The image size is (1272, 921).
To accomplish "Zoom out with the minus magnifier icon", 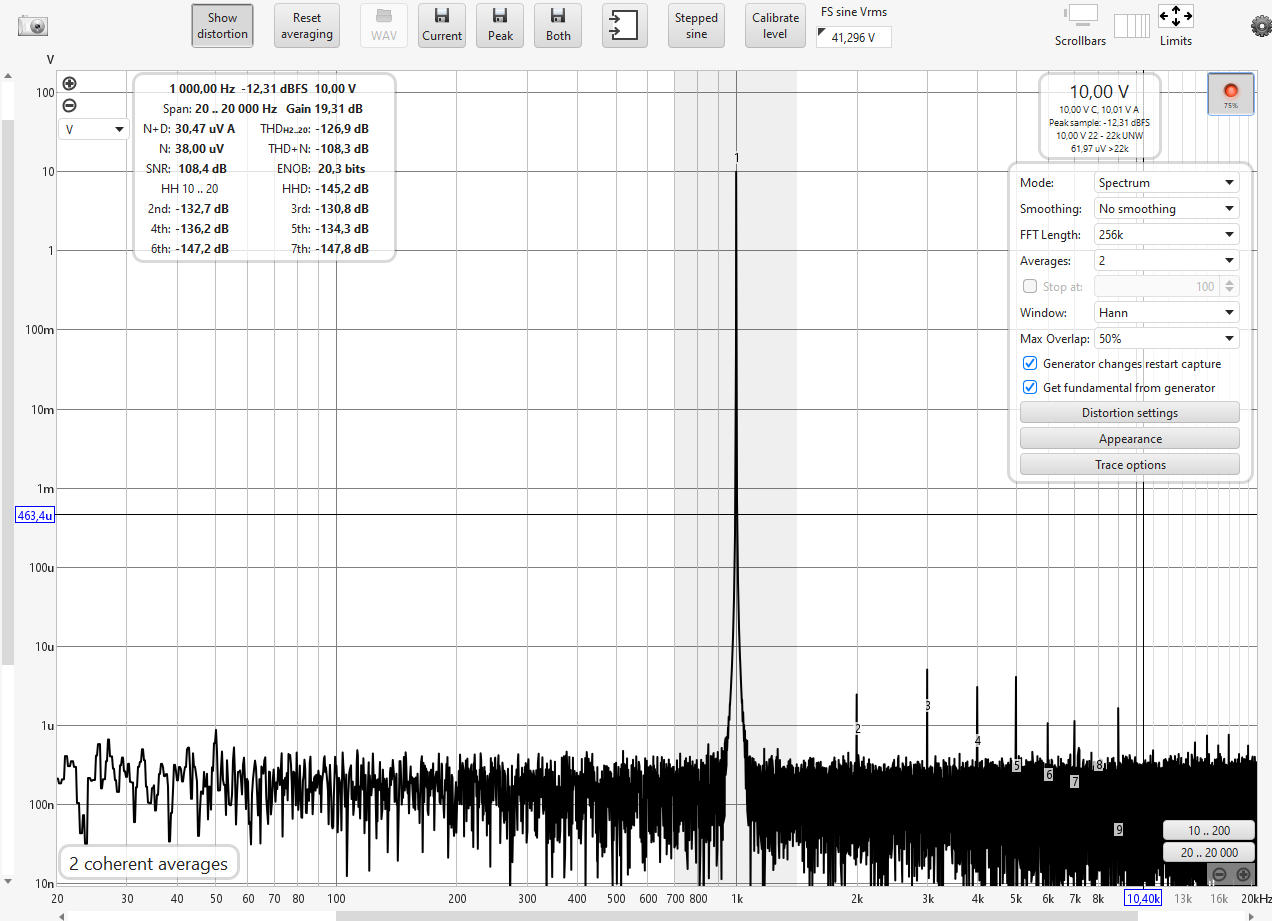I will click(69, 106).
